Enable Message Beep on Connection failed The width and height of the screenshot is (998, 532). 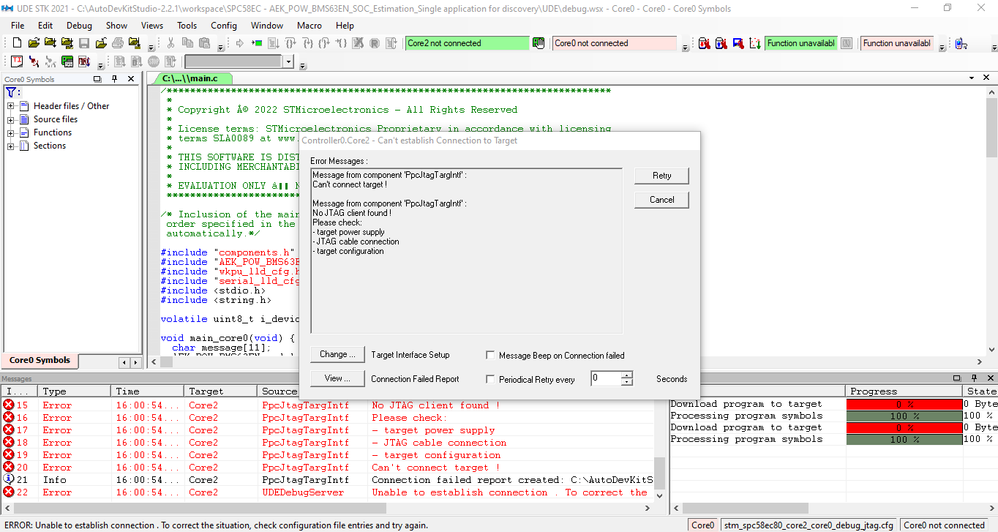pos(490,355)
